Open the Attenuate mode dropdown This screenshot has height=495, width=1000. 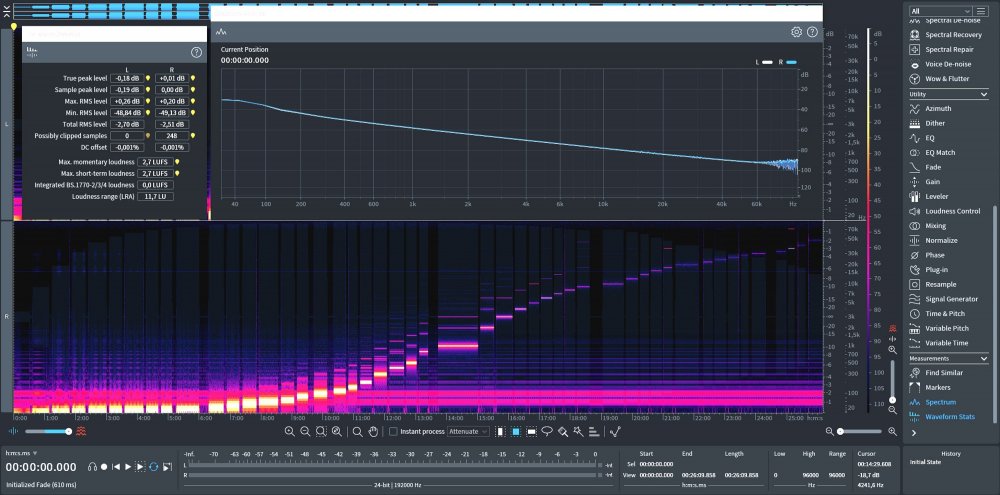pyautogui.click(x=468, y=431)
